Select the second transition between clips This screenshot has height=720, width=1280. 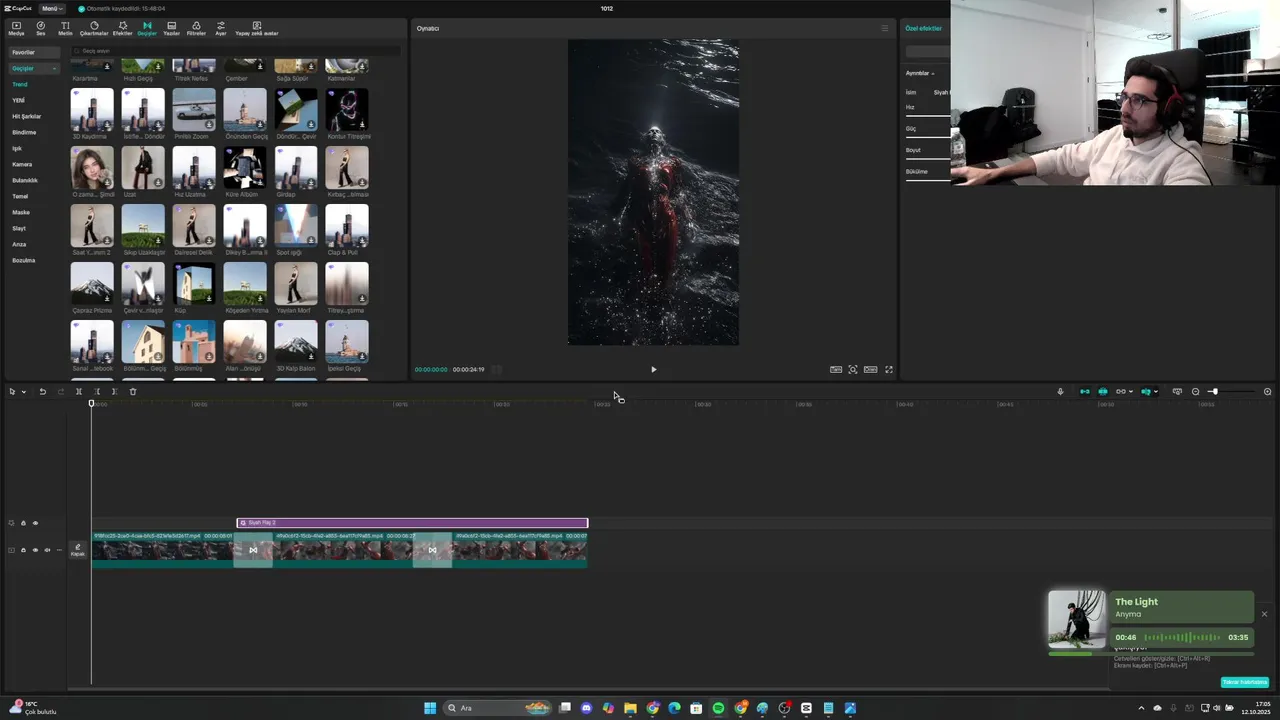[432, 550]
